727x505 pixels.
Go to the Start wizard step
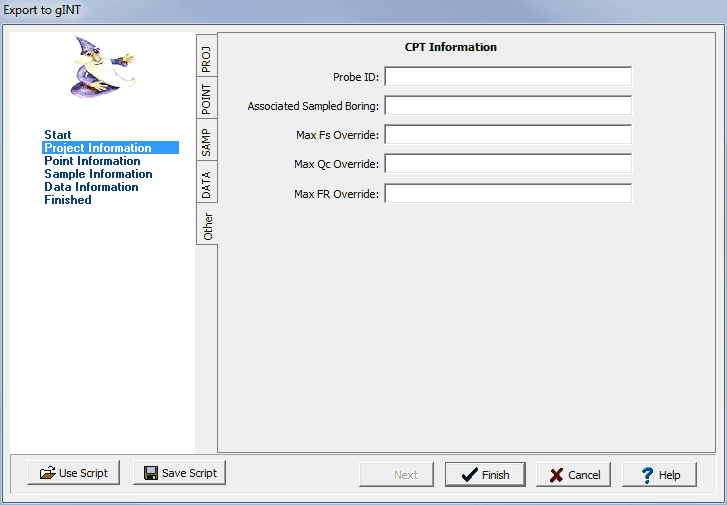58,135
